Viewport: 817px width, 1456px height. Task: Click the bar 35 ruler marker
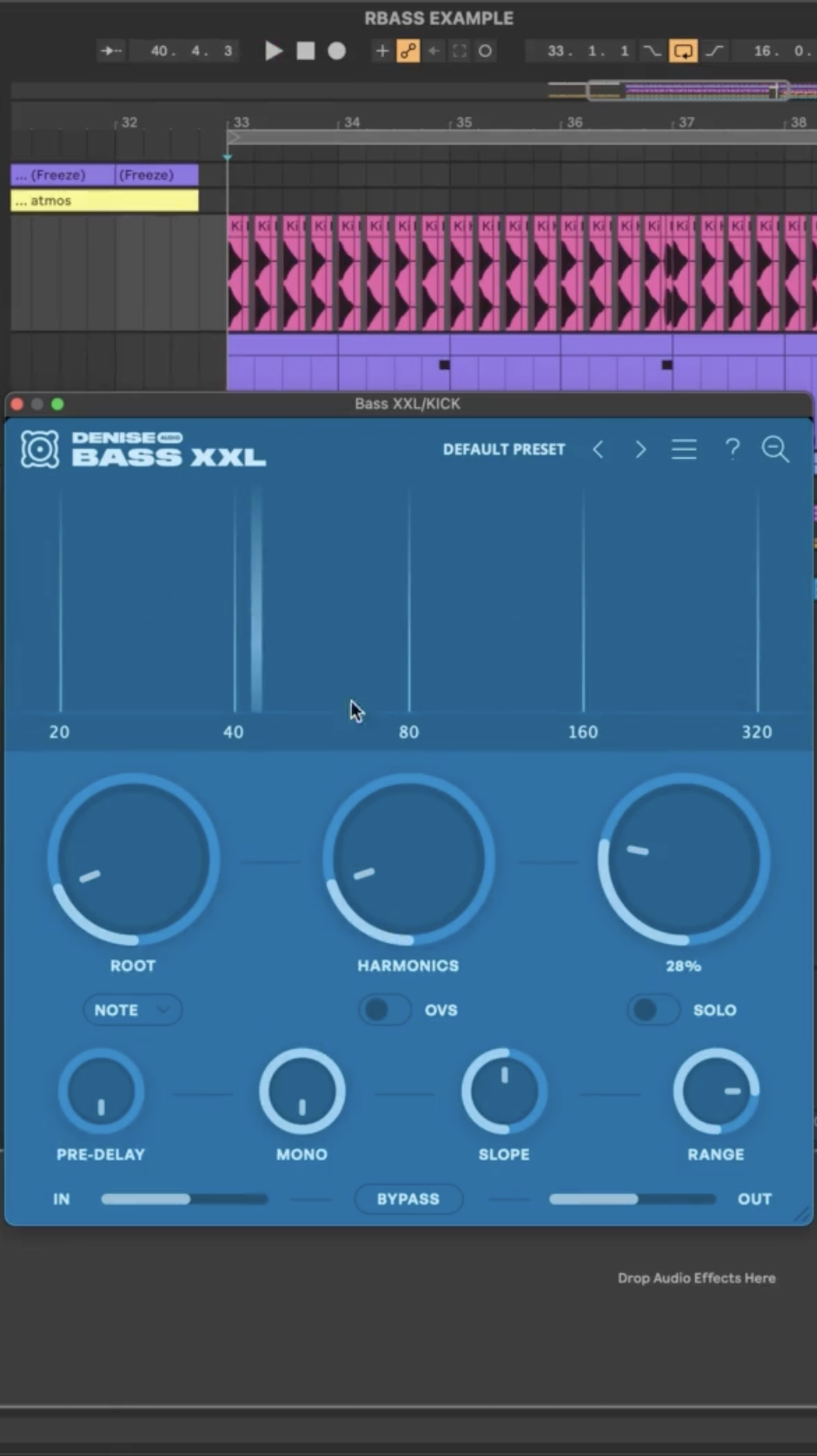point(464,122)
